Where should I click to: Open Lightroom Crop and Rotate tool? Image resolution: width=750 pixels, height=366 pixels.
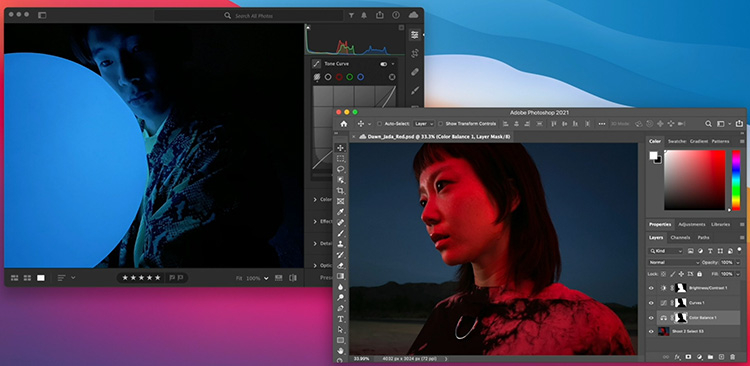coord(414,53)
